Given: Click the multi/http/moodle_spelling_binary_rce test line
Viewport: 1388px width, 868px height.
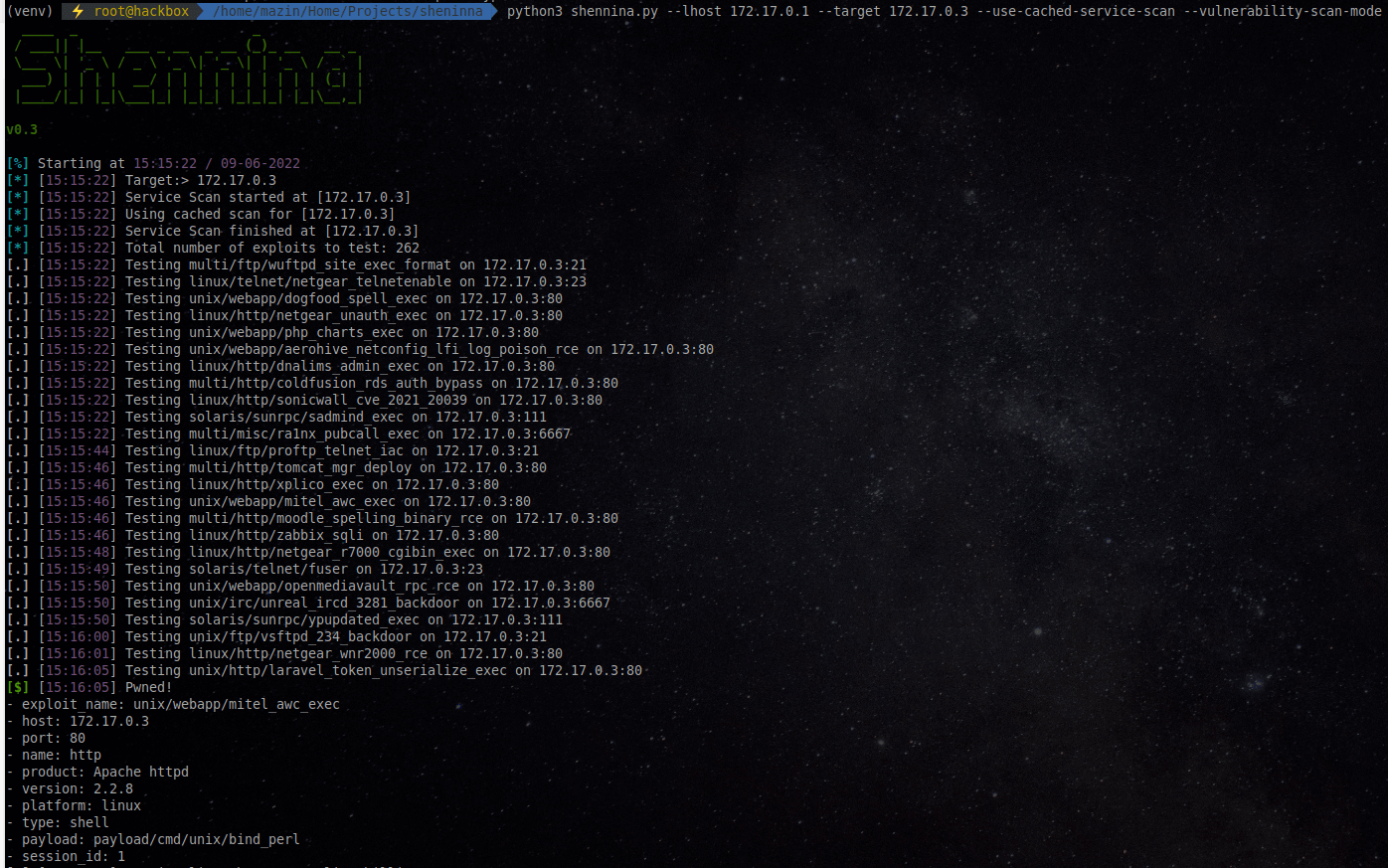Looking at the screenshot, I should 312,518.
